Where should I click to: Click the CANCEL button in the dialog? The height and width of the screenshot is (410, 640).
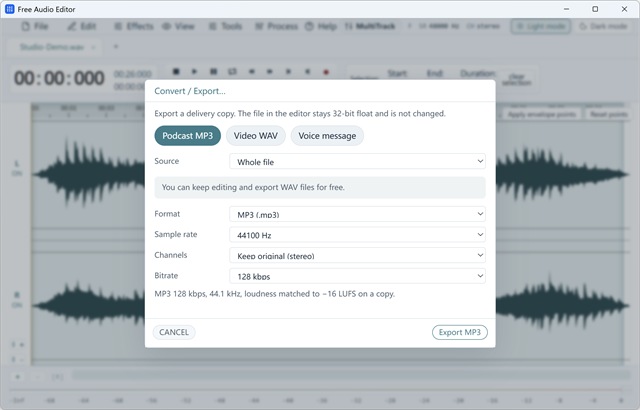coord(174,332)
